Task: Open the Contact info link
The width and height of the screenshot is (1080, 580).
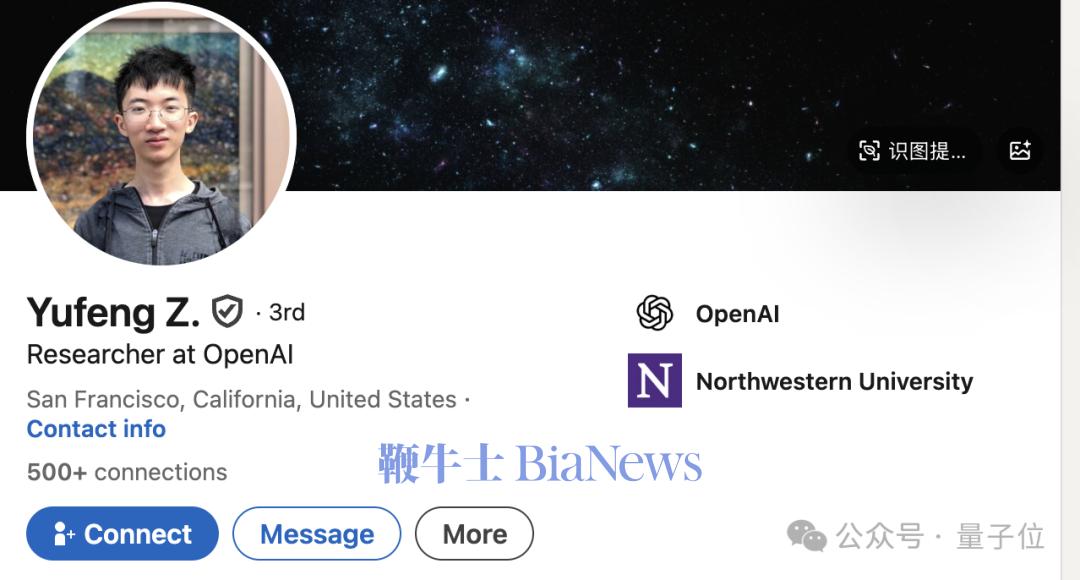Action: pos(96,428)
